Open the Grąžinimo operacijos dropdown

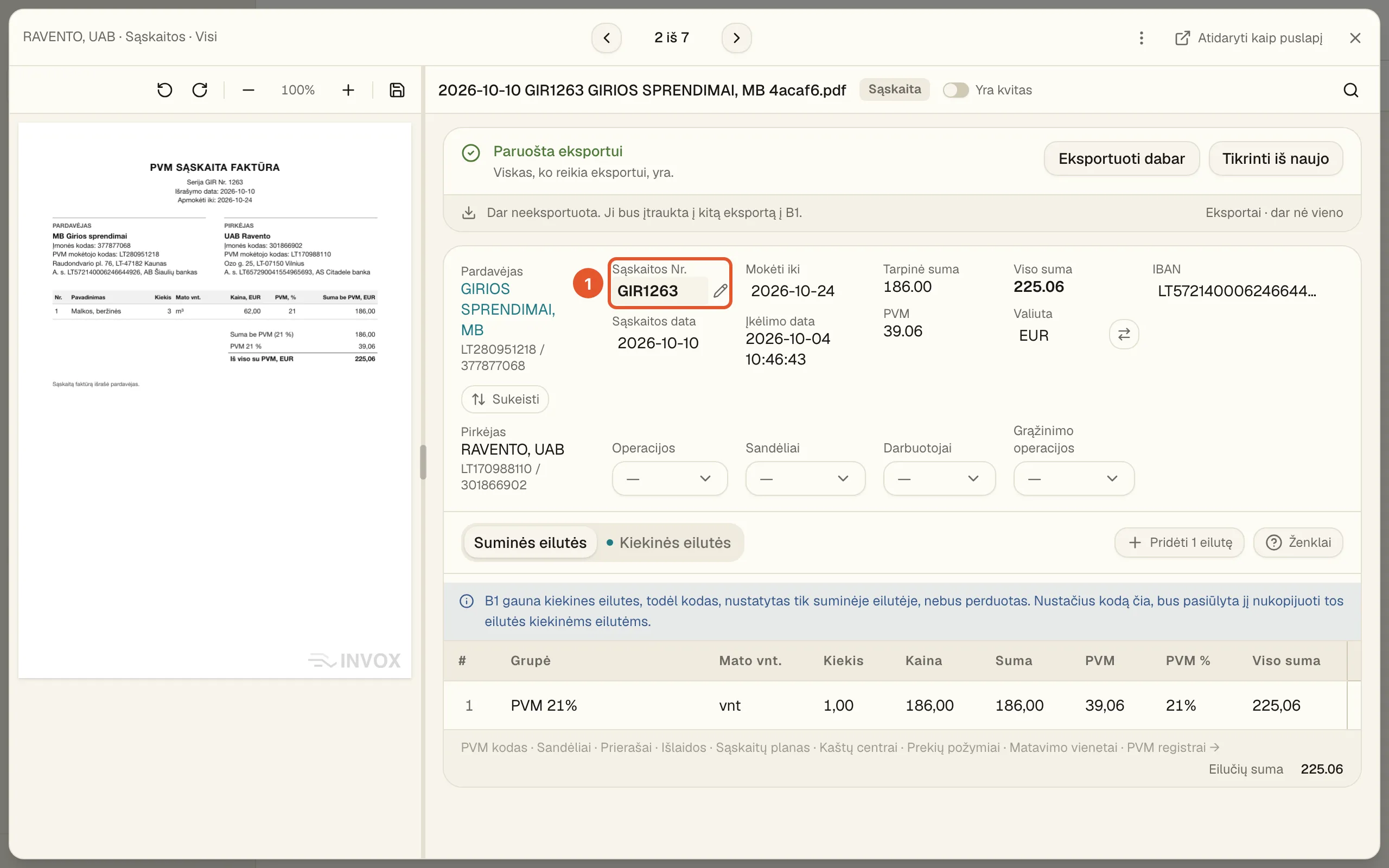coord(1073,478)
